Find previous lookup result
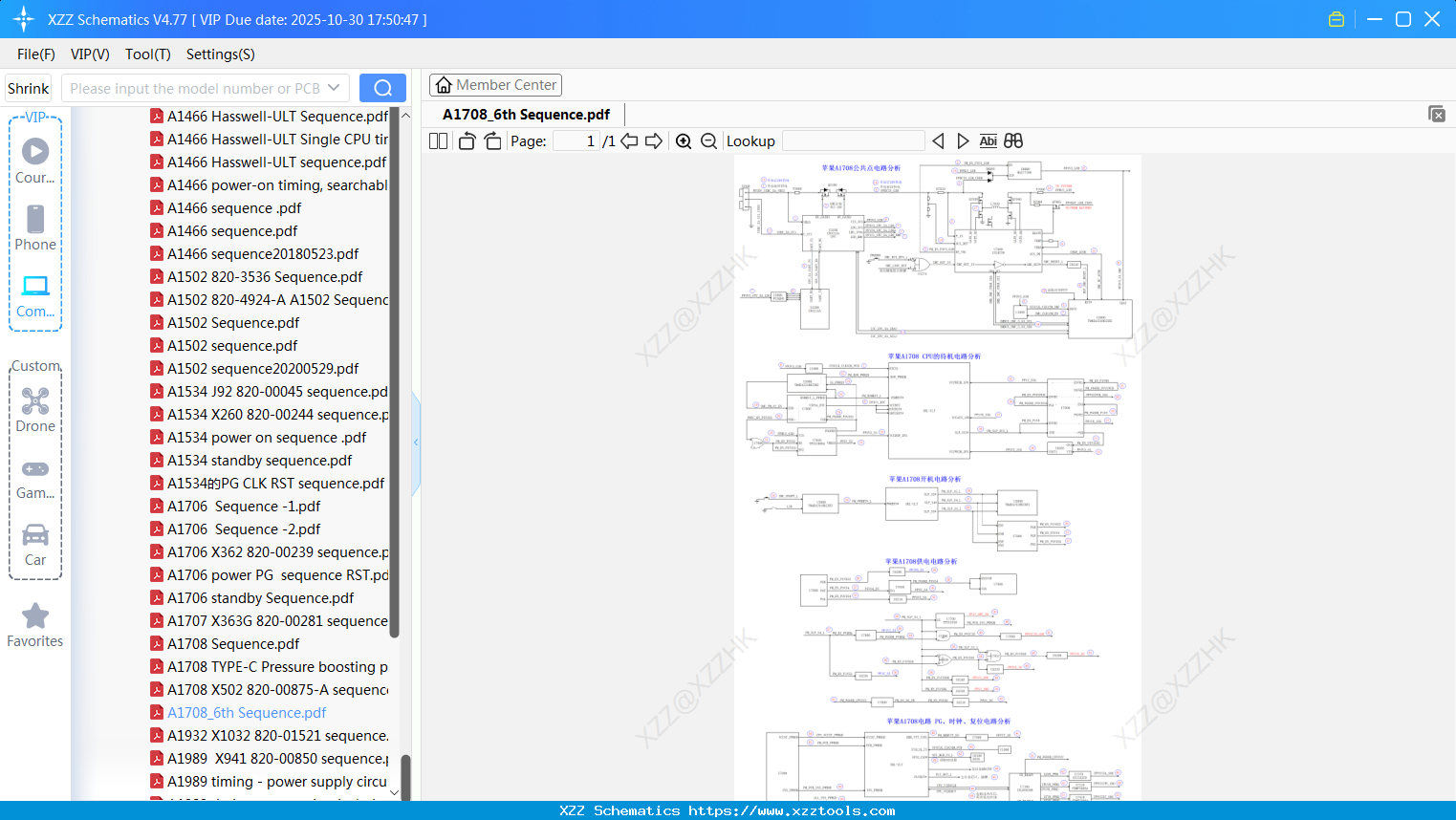 pyautogui.click(x=938, y=140)
